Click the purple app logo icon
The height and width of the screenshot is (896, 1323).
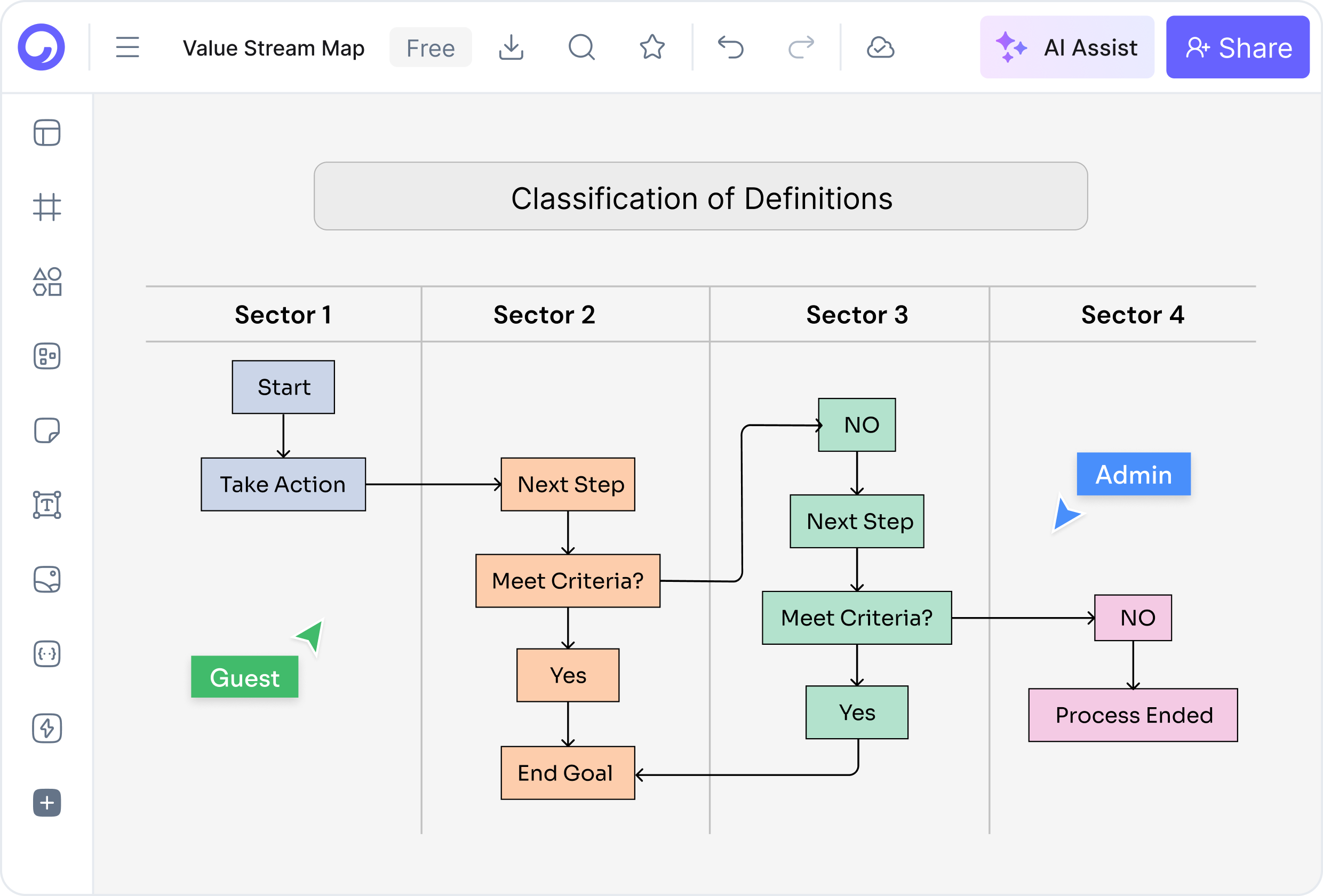coord(41,47)
